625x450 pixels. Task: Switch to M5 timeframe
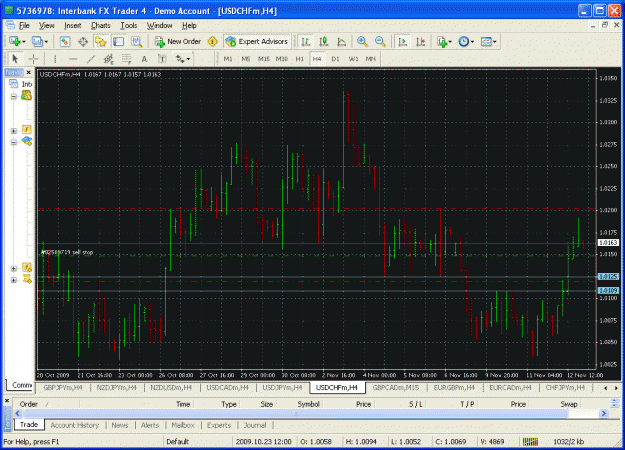click(x=246, y=59)
